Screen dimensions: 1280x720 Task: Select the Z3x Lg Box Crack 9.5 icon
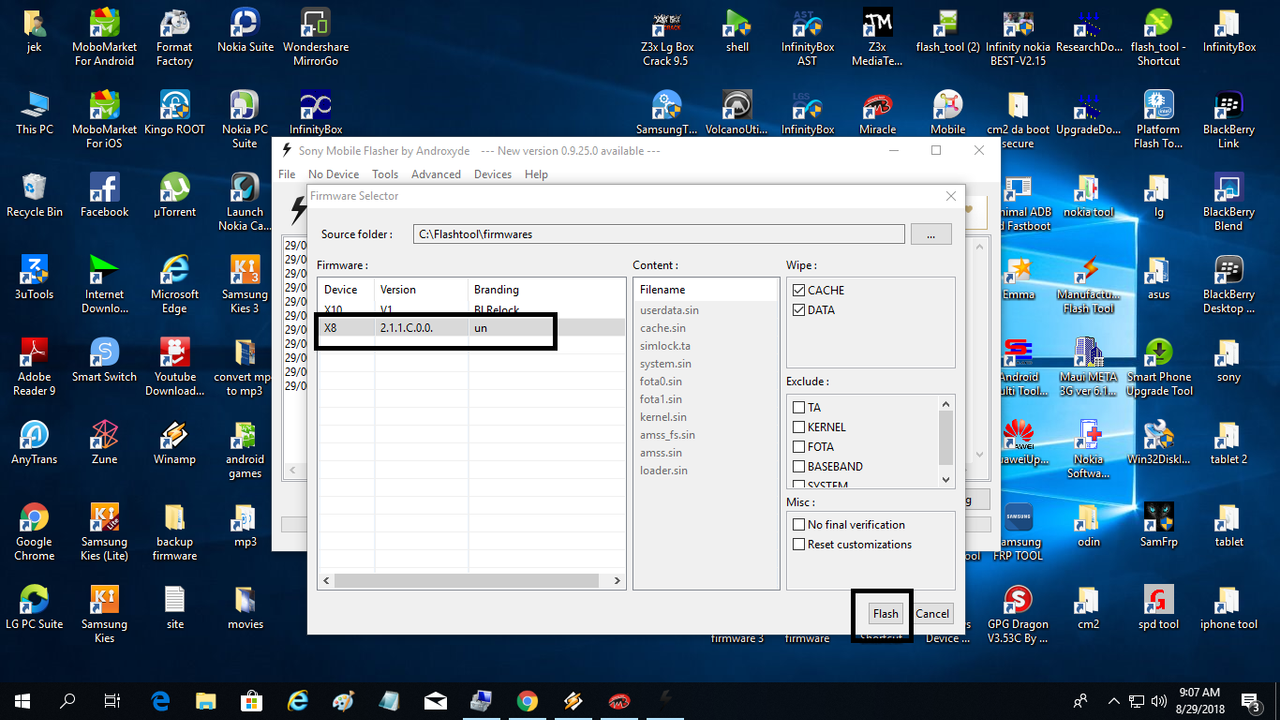tap(667, 38)
